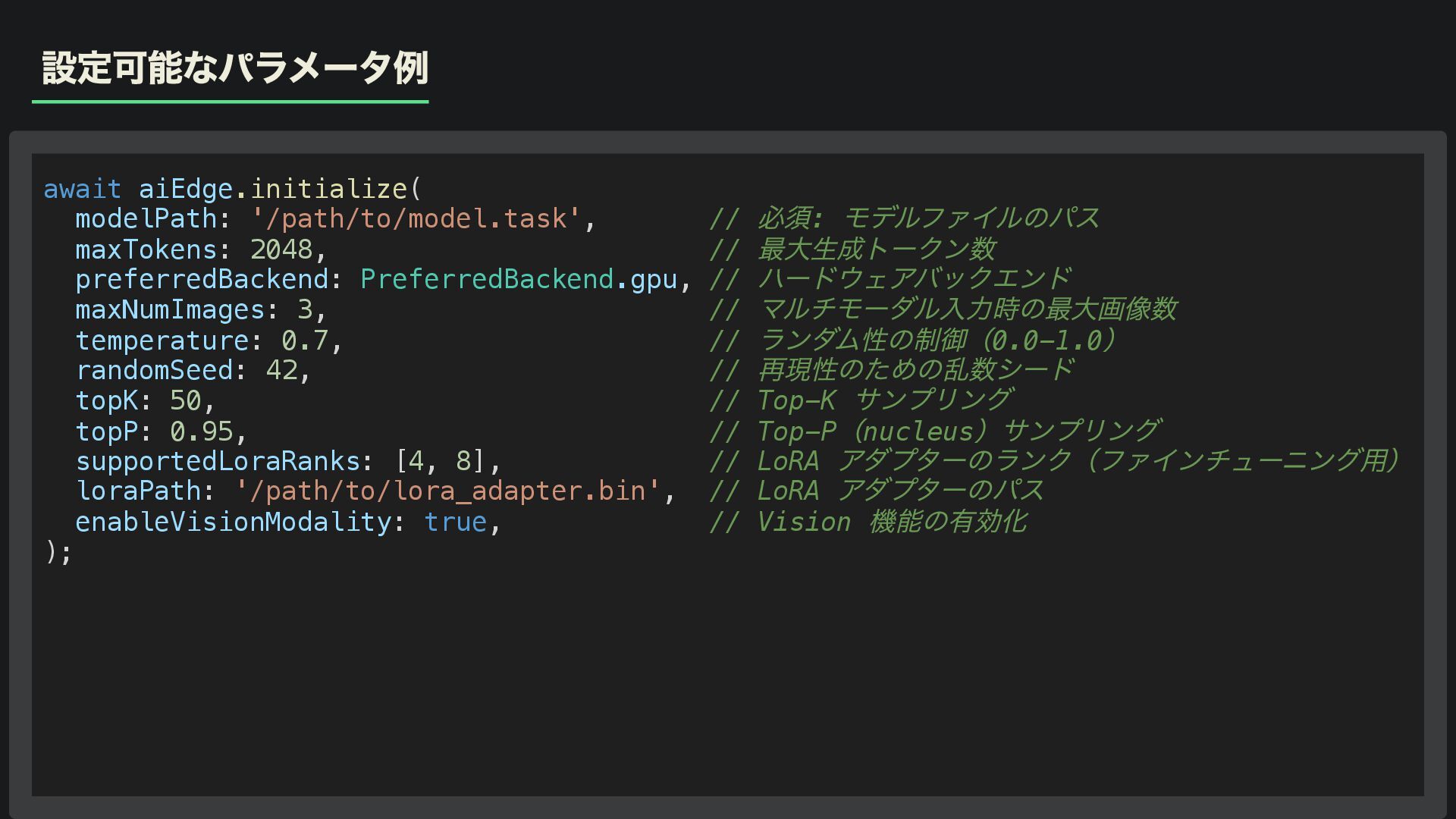The image size is (1456, 819).
Task: Click the closing parenthesis and semicolon
Action: point(58,553)
